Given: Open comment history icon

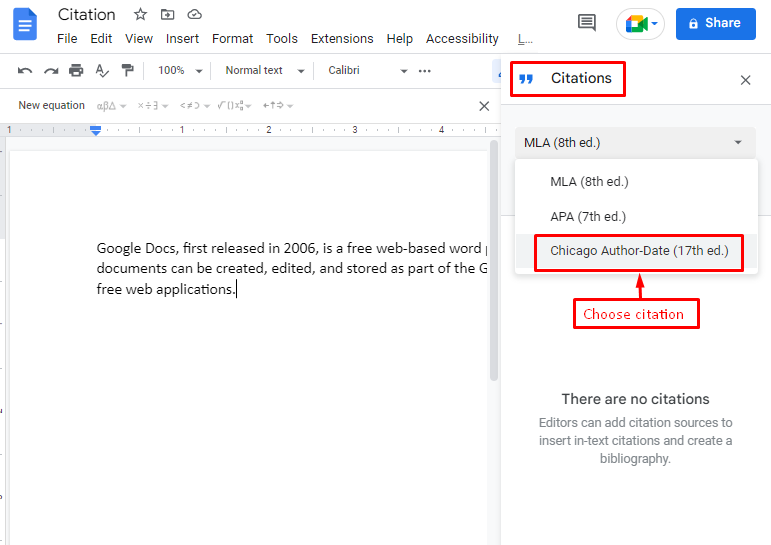Looking at the screenshot, I should point(587,23).
